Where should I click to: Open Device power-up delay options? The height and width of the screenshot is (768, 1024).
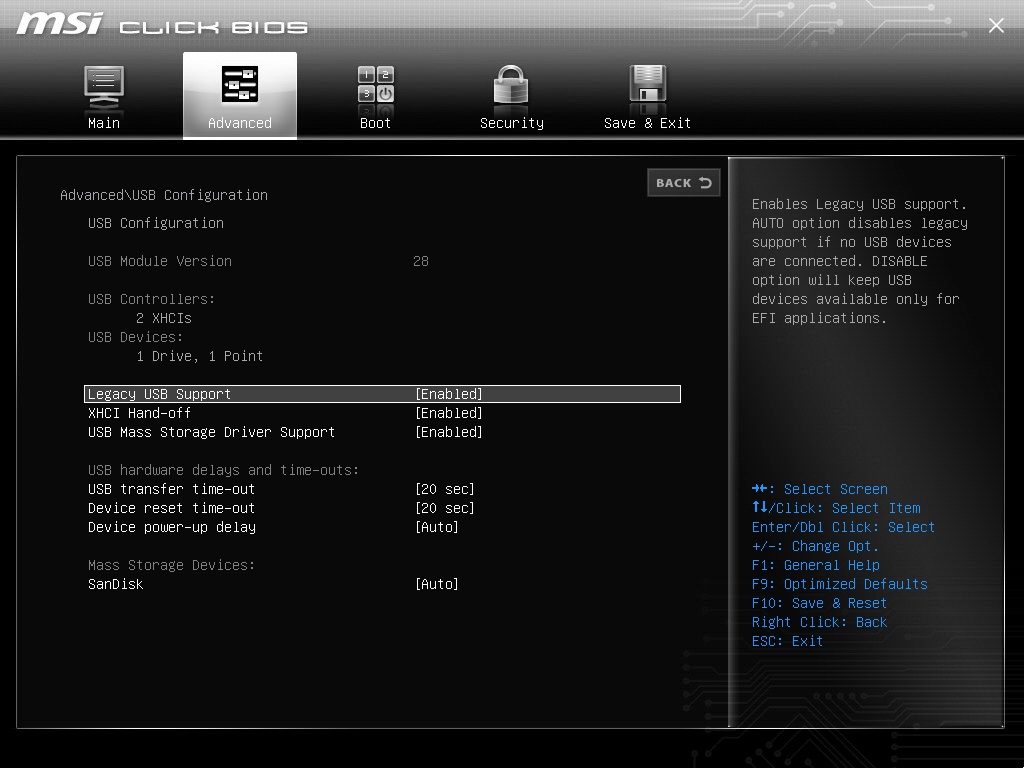pos(437,527)
